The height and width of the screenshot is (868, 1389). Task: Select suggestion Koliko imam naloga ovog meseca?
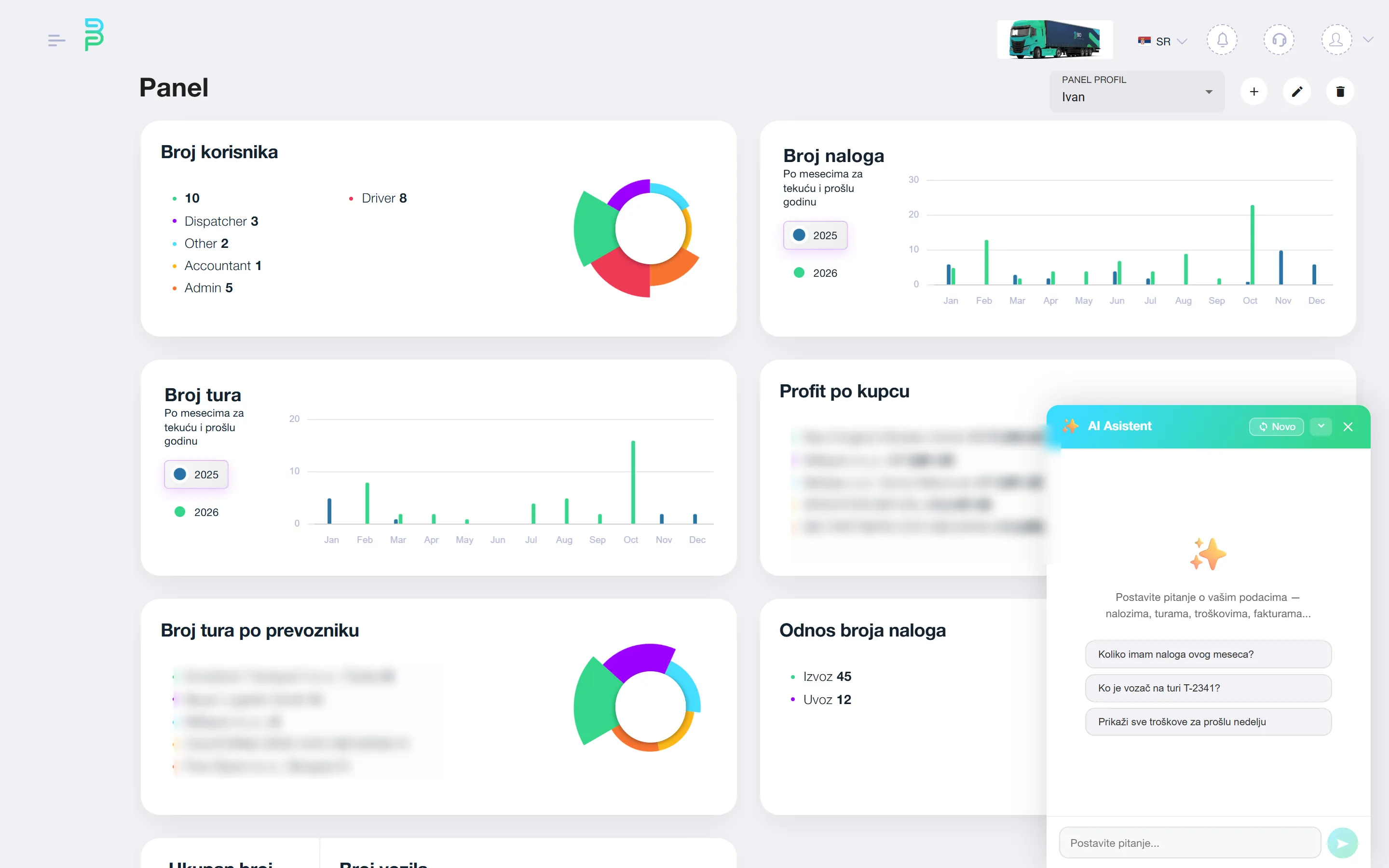click(x=1208, y=654)
